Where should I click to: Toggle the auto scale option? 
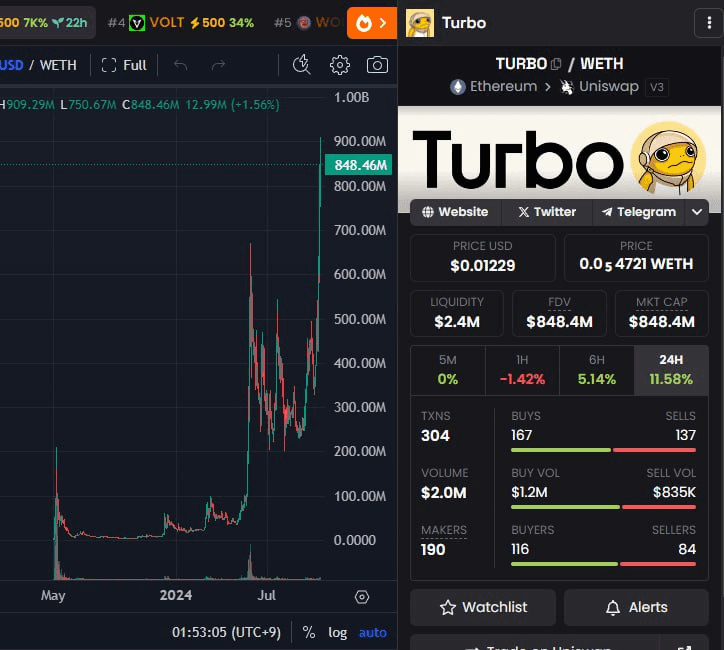tap(372, 632)
